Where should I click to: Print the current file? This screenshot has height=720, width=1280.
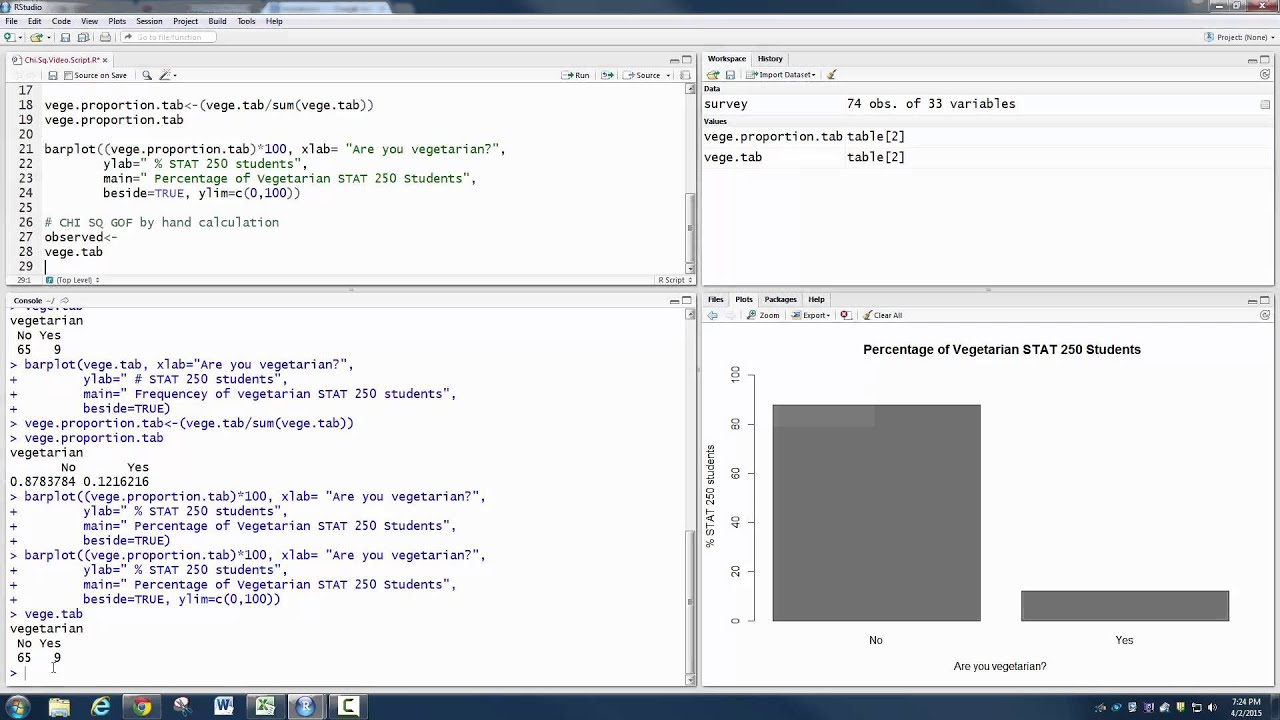pyautogui.click(x=105, y=37)
